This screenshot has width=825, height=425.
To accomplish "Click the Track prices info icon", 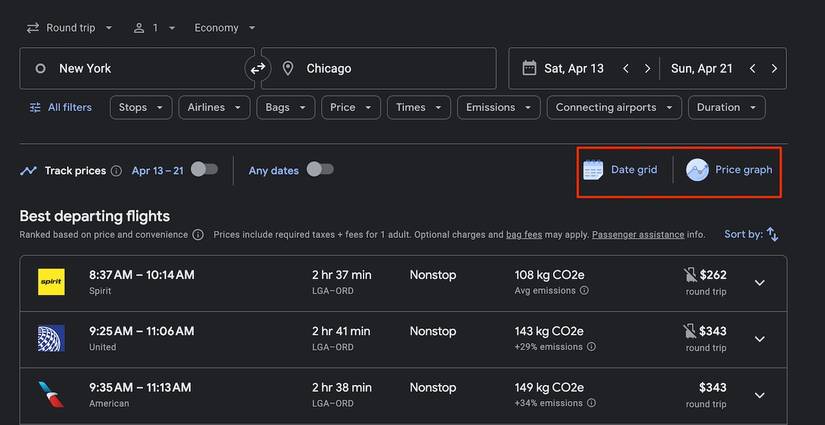I will [x=116, y=171].
